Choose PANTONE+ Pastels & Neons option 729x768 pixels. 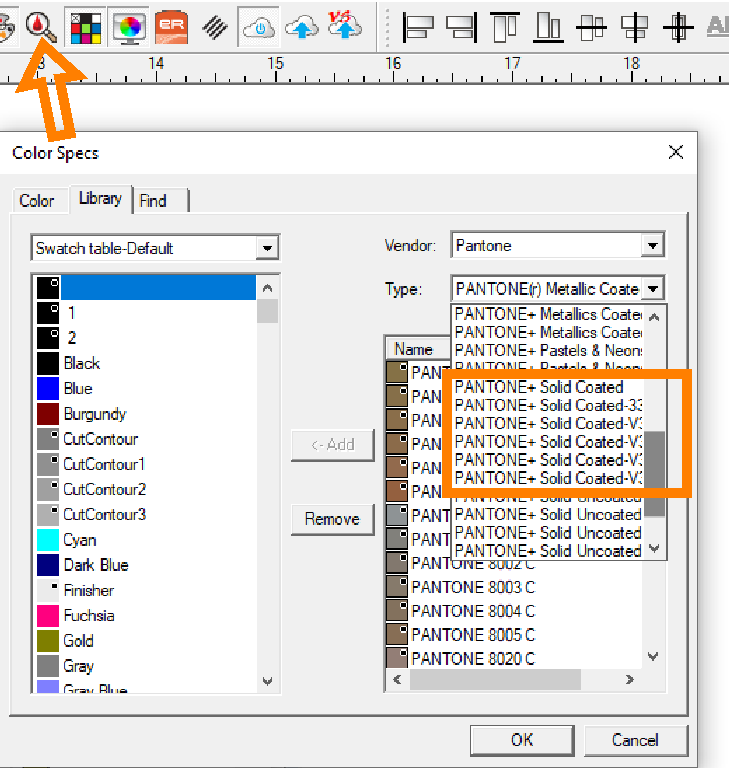[x=548, y=350]
